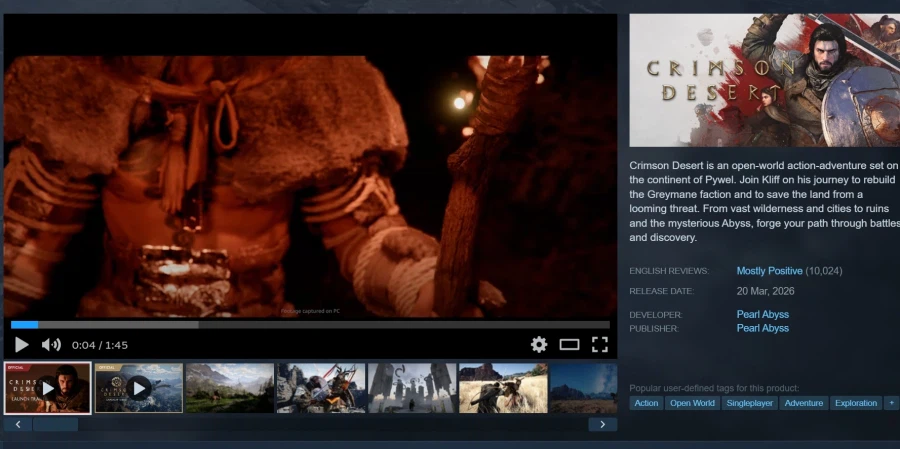The image size is (900, 449).
Task: Expand more tags with plus button
Action: [x=891, y=403]
